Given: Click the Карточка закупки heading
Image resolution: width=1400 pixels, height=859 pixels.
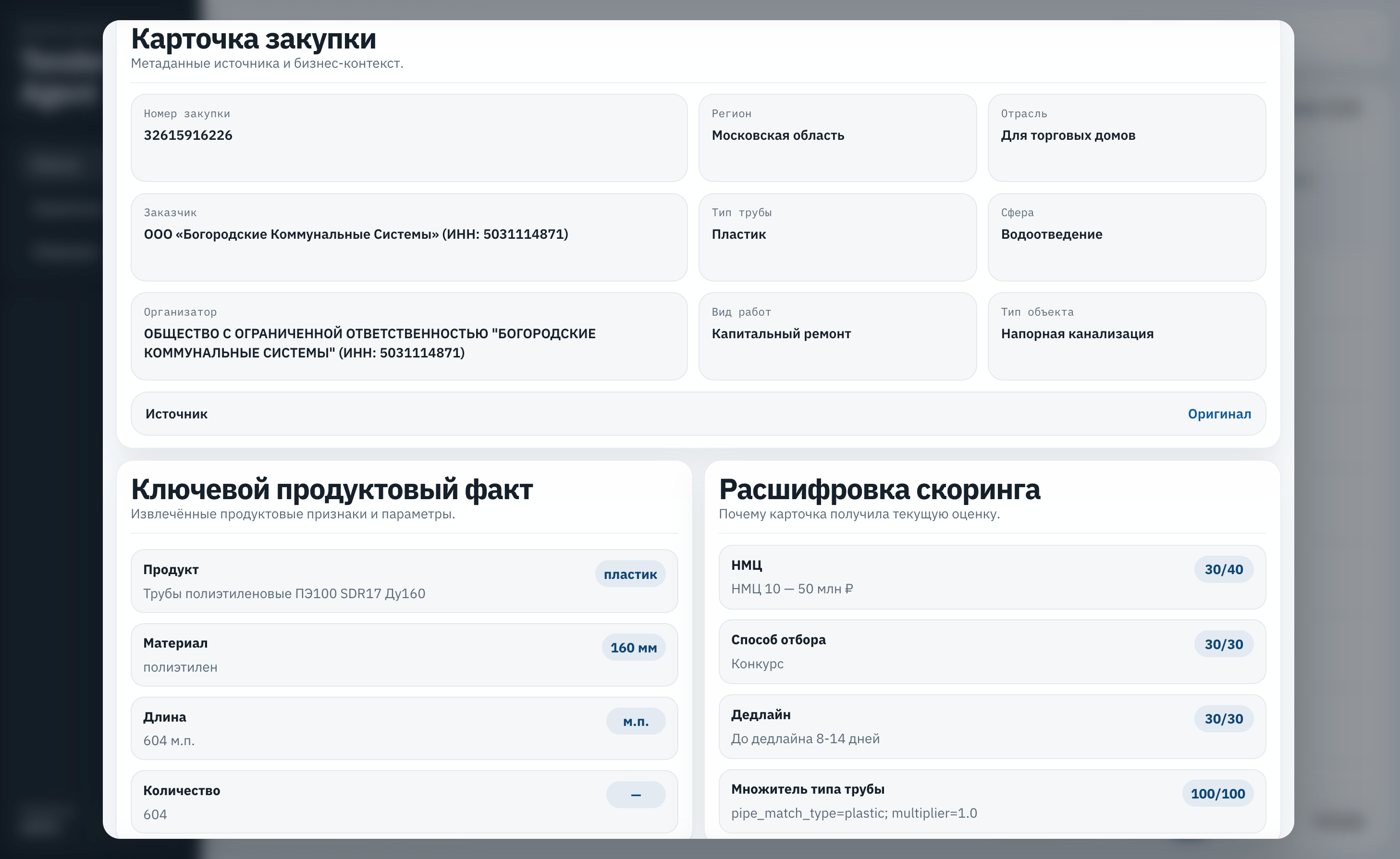Looking at the screenshot, I should (x=253, y=38).
